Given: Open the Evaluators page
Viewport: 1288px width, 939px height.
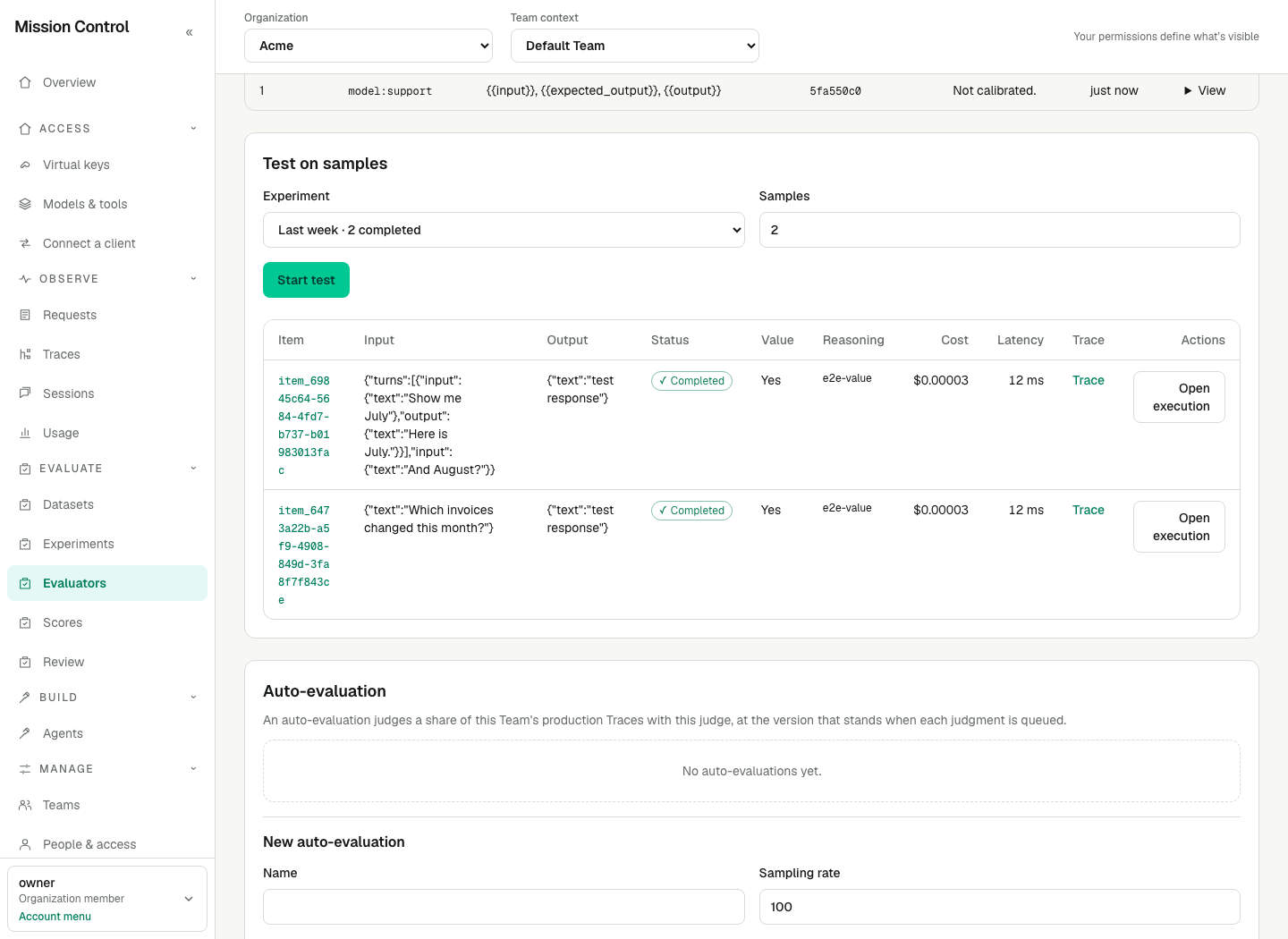Looking at the screenshot, I should 107,583.
